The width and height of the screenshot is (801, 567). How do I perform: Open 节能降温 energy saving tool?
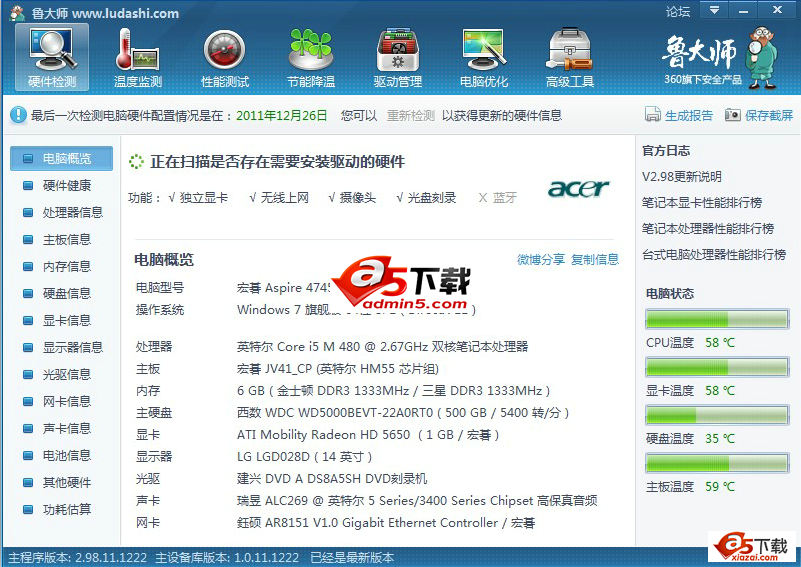pyautogui.click(x=311, y=57)
